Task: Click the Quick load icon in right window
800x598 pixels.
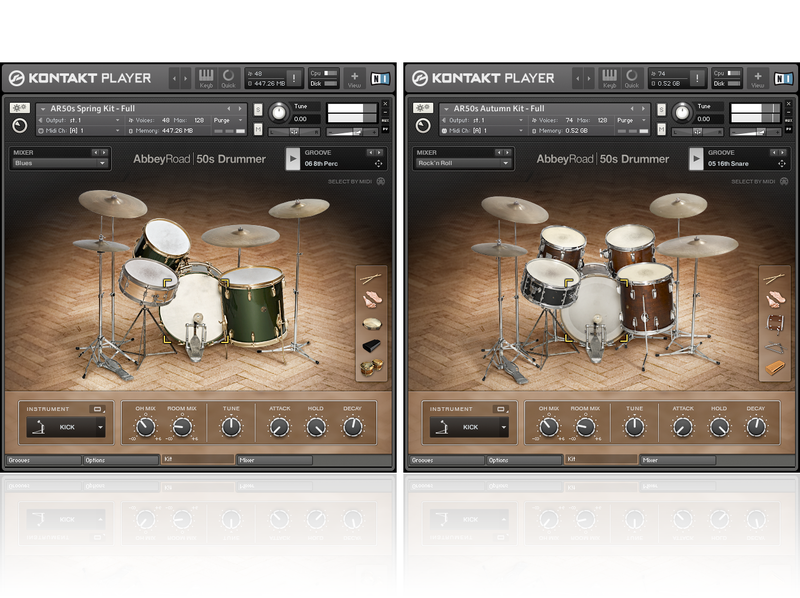Action: tap(631, 76)
